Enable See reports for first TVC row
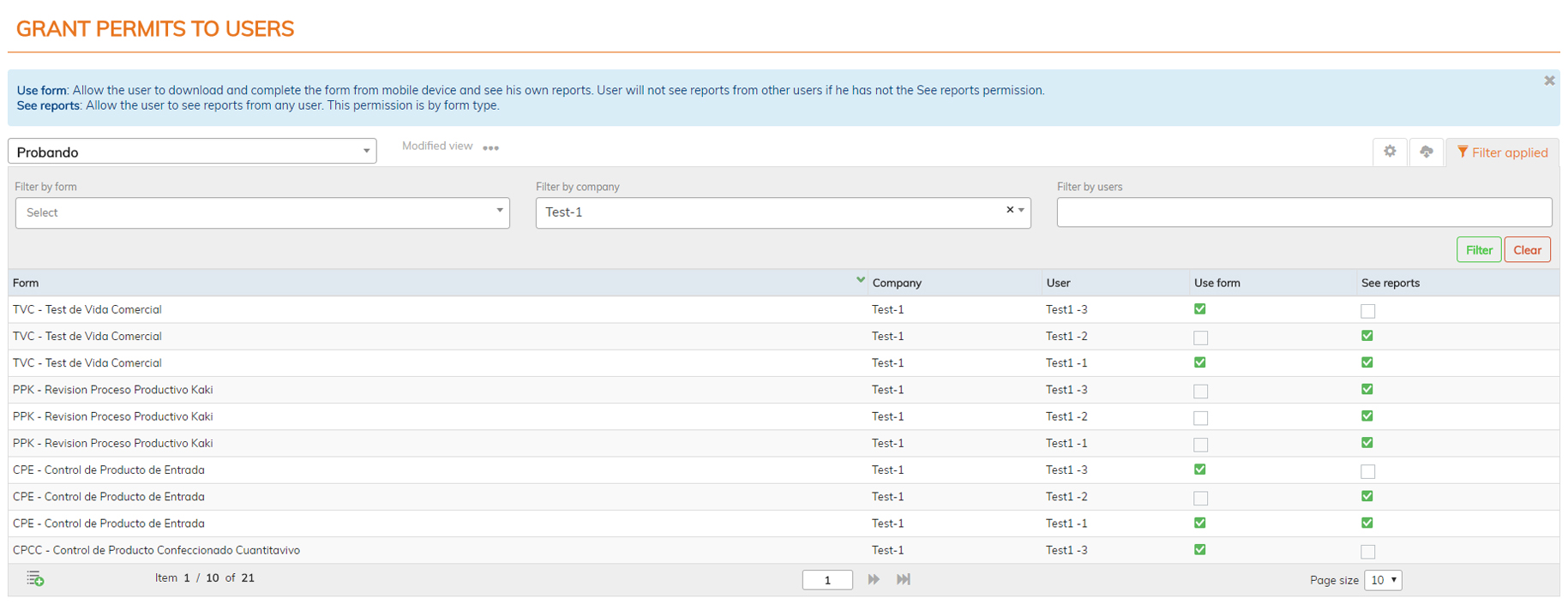The image size is (1568, 610). pos(1367,311)
